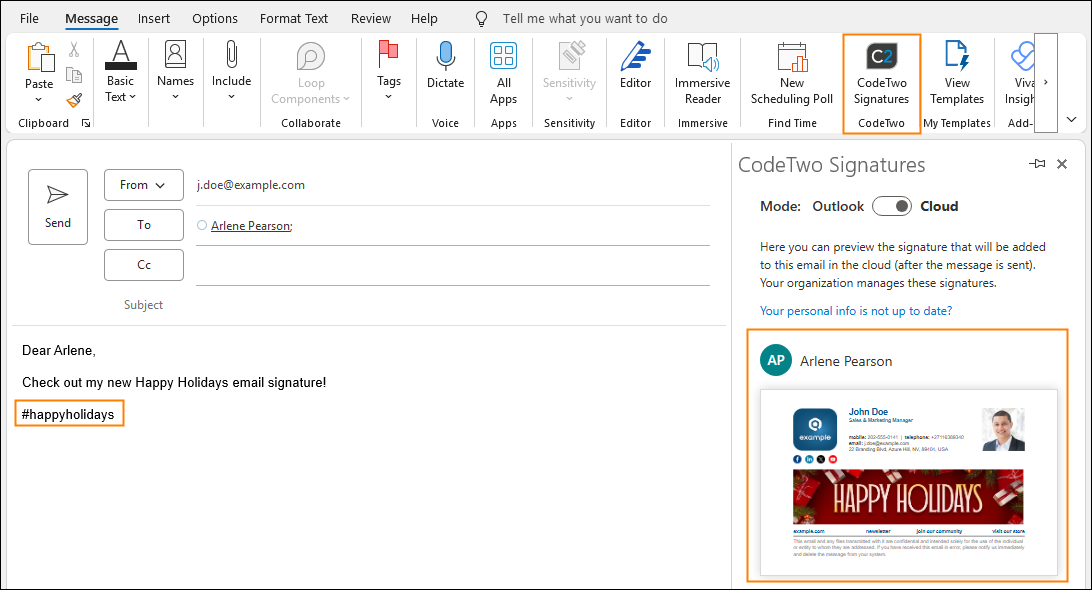The height and width of the screenshot is (590, 1092).
Task: Click the 'Check out my new Happy Holidays' line
Action: point(174,382)
